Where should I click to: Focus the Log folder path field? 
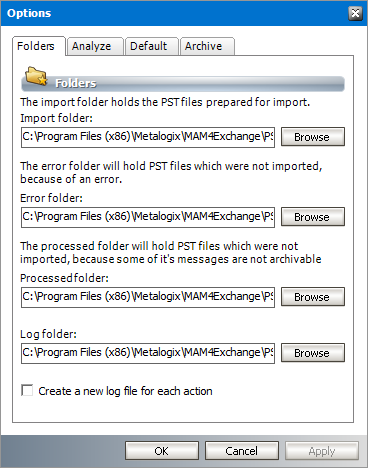pos(148,353)
